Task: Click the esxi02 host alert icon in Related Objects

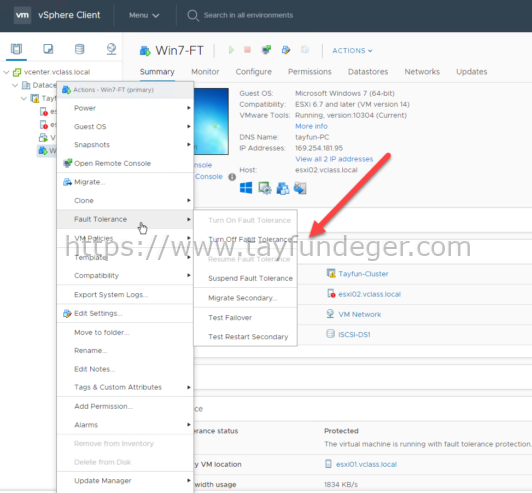Action: [x=331, y=293]
